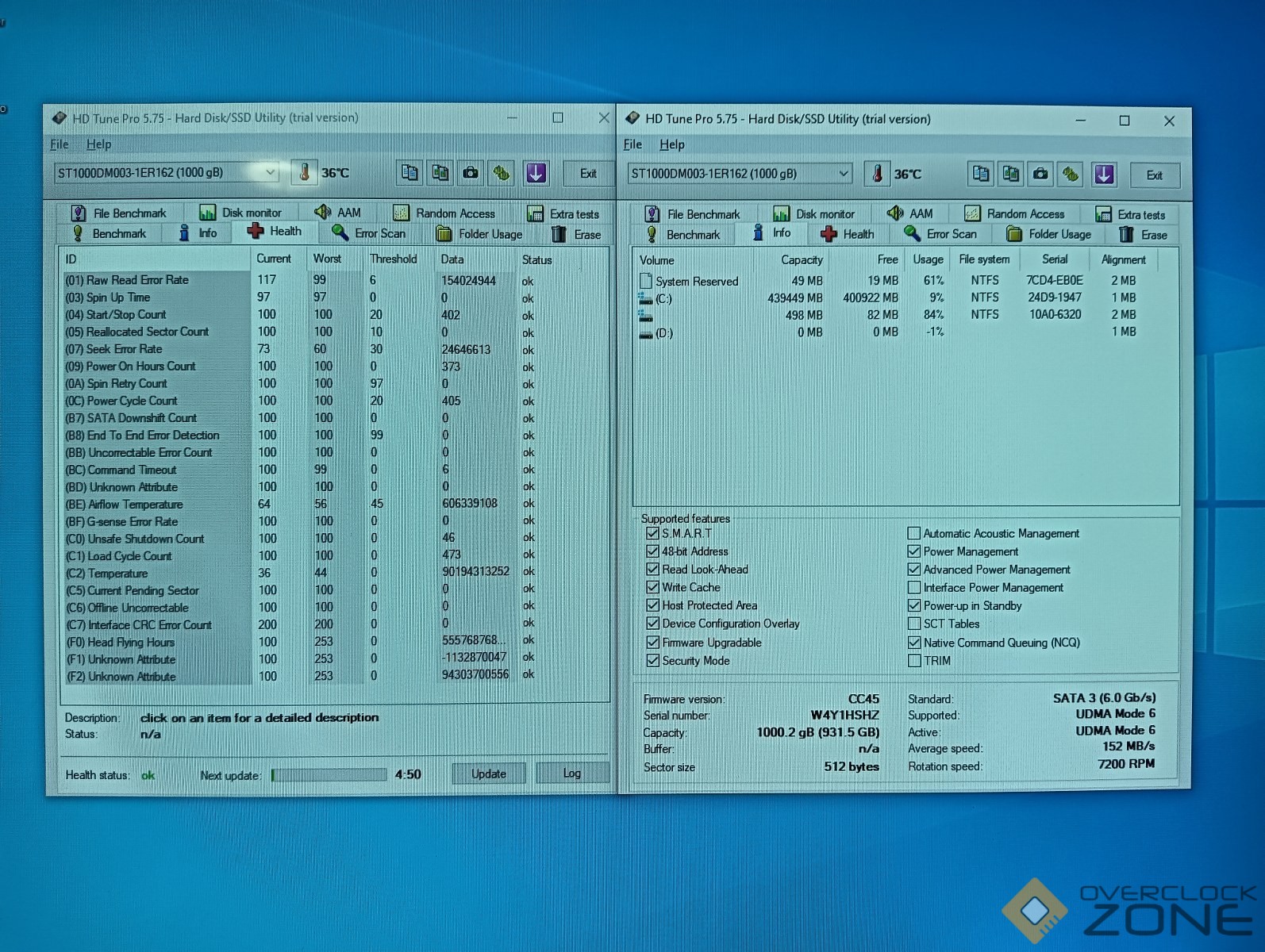Image resolution: width=1265 pixels, height=952 pixels.
Task: Click the Next update progress bar
Action: click(x=329, y=775)
